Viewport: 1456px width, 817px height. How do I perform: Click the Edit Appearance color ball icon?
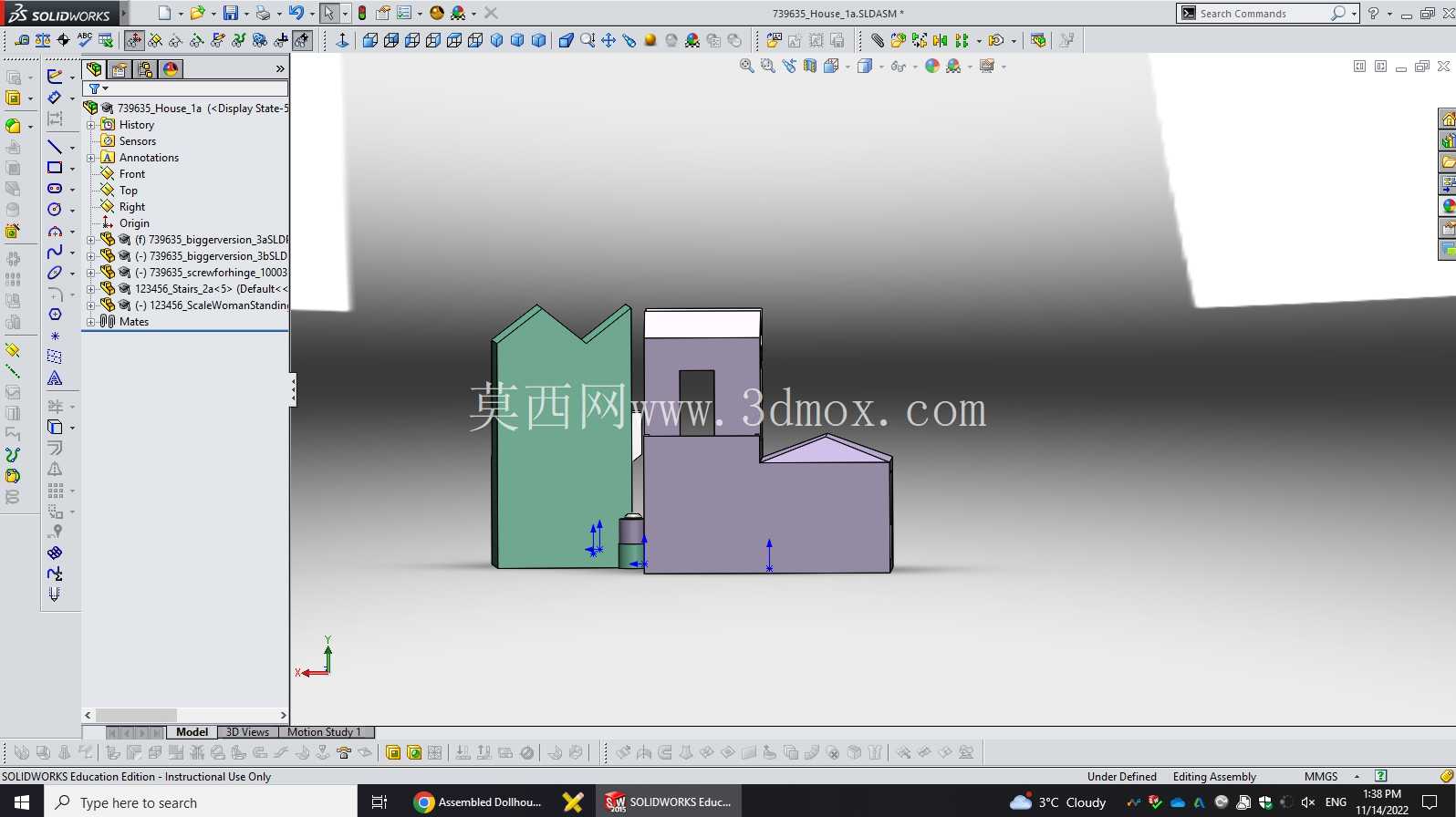pos(931,66)
